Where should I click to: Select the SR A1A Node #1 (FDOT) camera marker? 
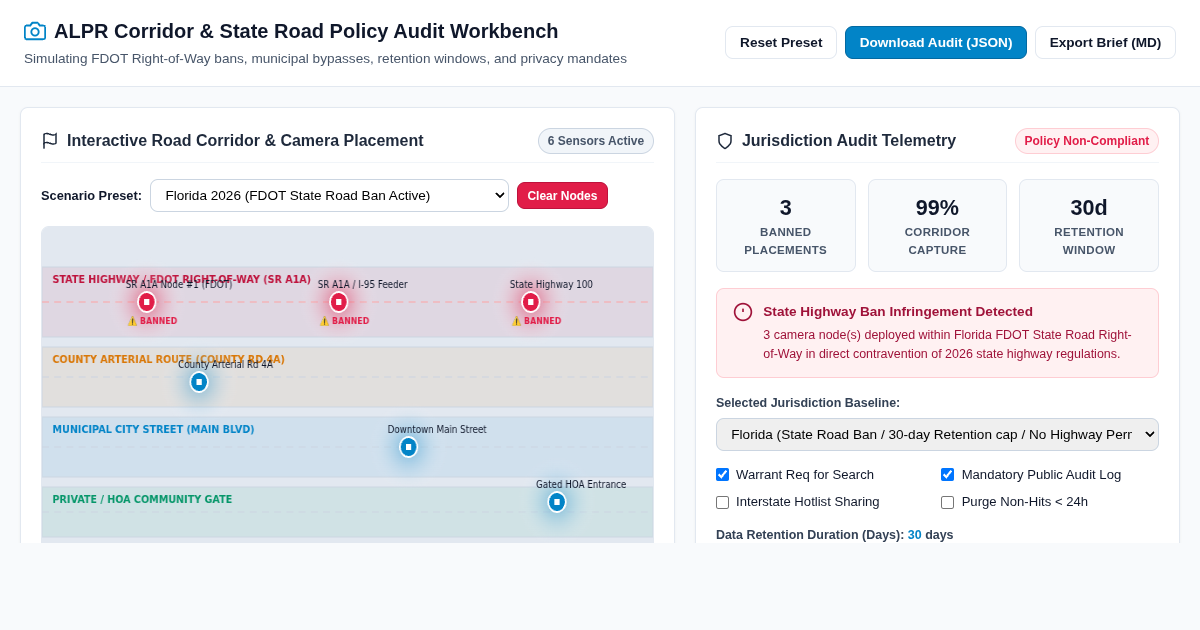(147, 302)
